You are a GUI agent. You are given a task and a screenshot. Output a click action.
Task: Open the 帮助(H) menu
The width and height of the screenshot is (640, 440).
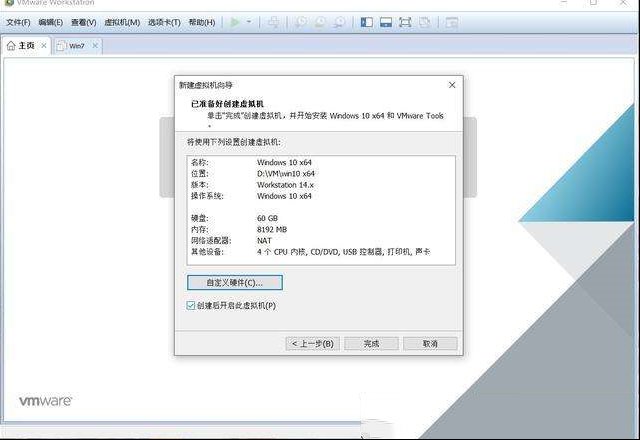(x=202, y=22)
